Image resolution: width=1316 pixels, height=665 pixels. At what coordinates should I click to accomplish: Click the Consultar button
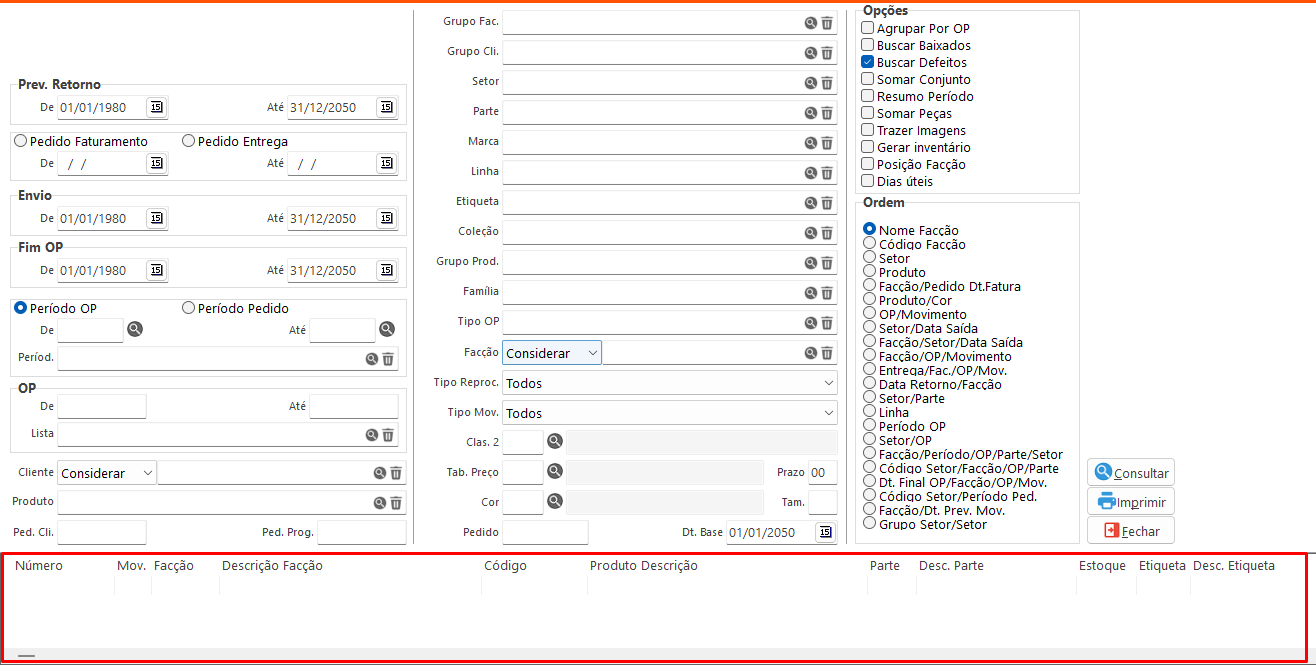(1130, 473)
